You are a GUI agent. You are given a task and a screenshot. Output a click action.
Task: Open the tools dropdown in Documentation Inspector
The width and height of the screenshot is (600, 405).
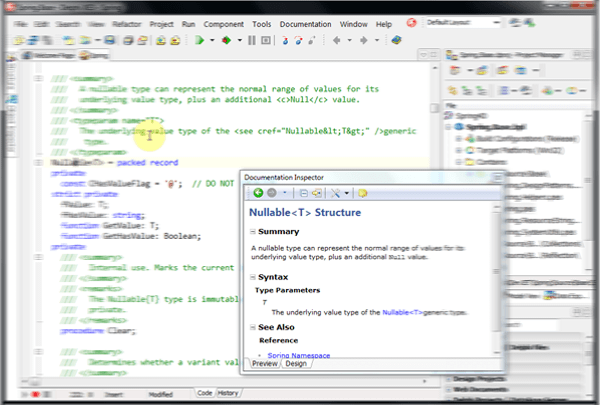[x=347, y=193]
